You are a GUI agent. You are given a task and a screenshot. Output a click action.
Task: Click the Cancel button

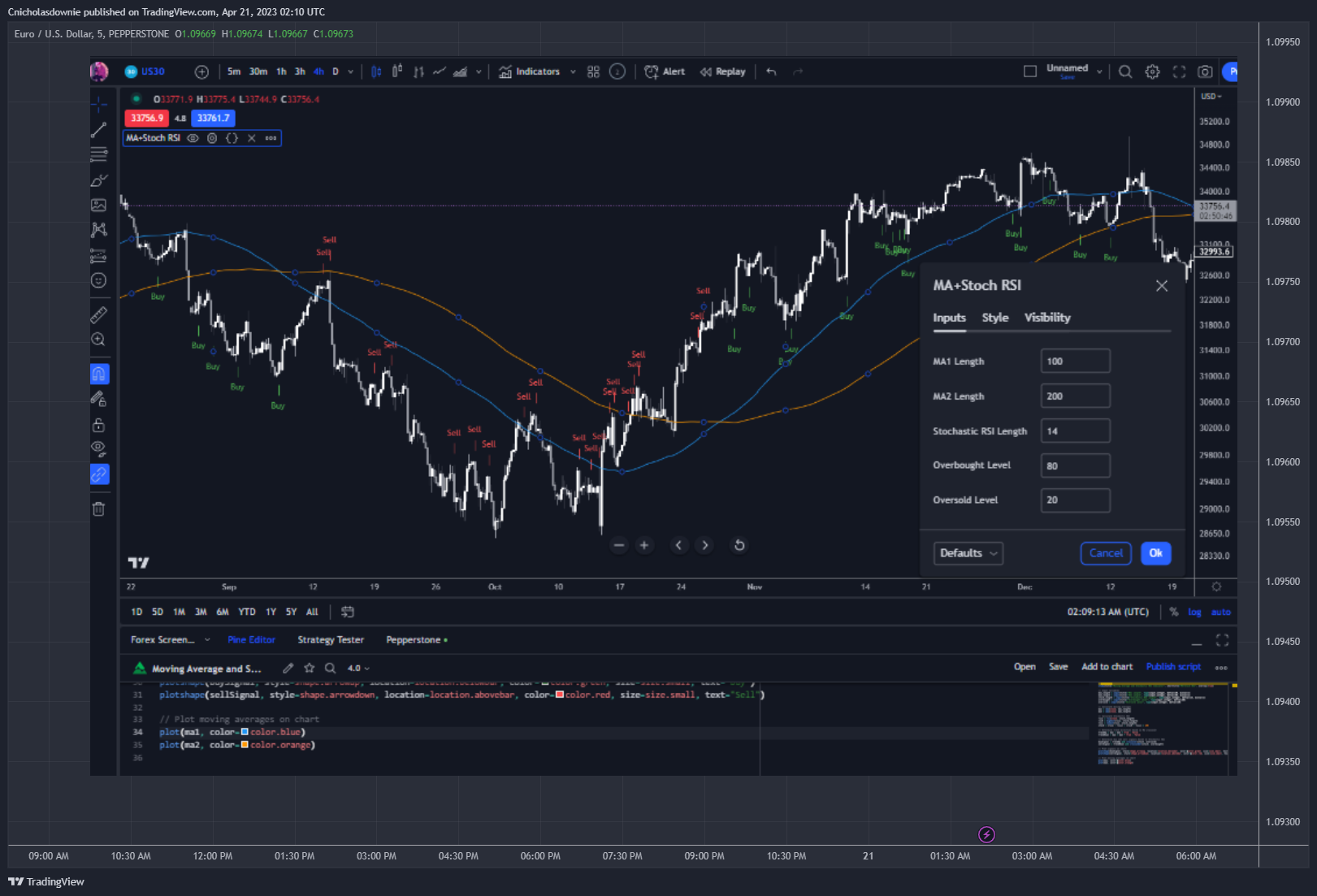[x=1106, y=553]
